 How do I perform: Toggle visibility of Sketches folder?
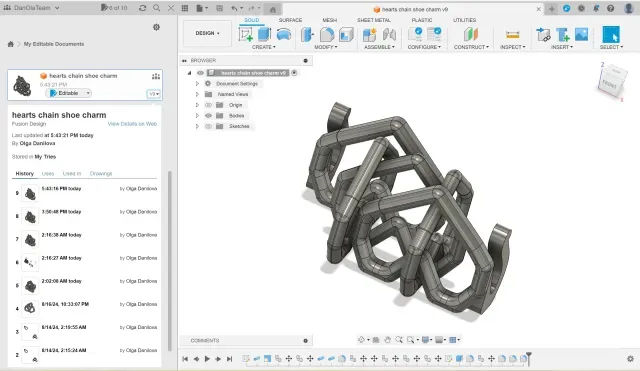(x=208, y=126)
